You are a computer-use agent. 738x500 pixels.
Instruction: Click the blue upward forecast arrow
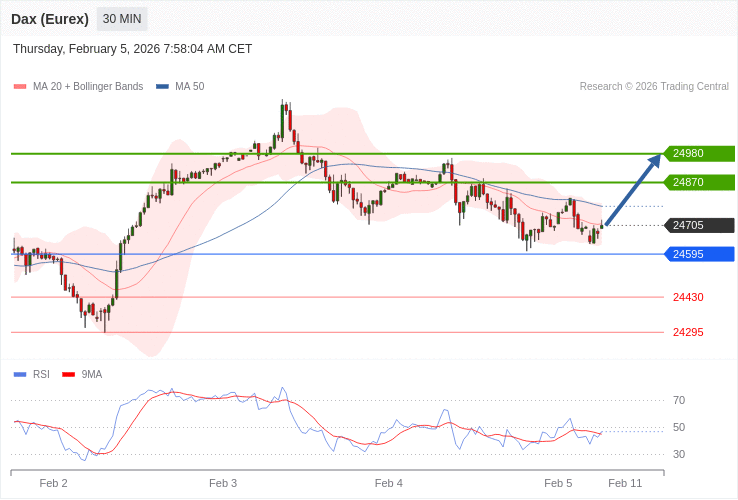click(633, 190)
